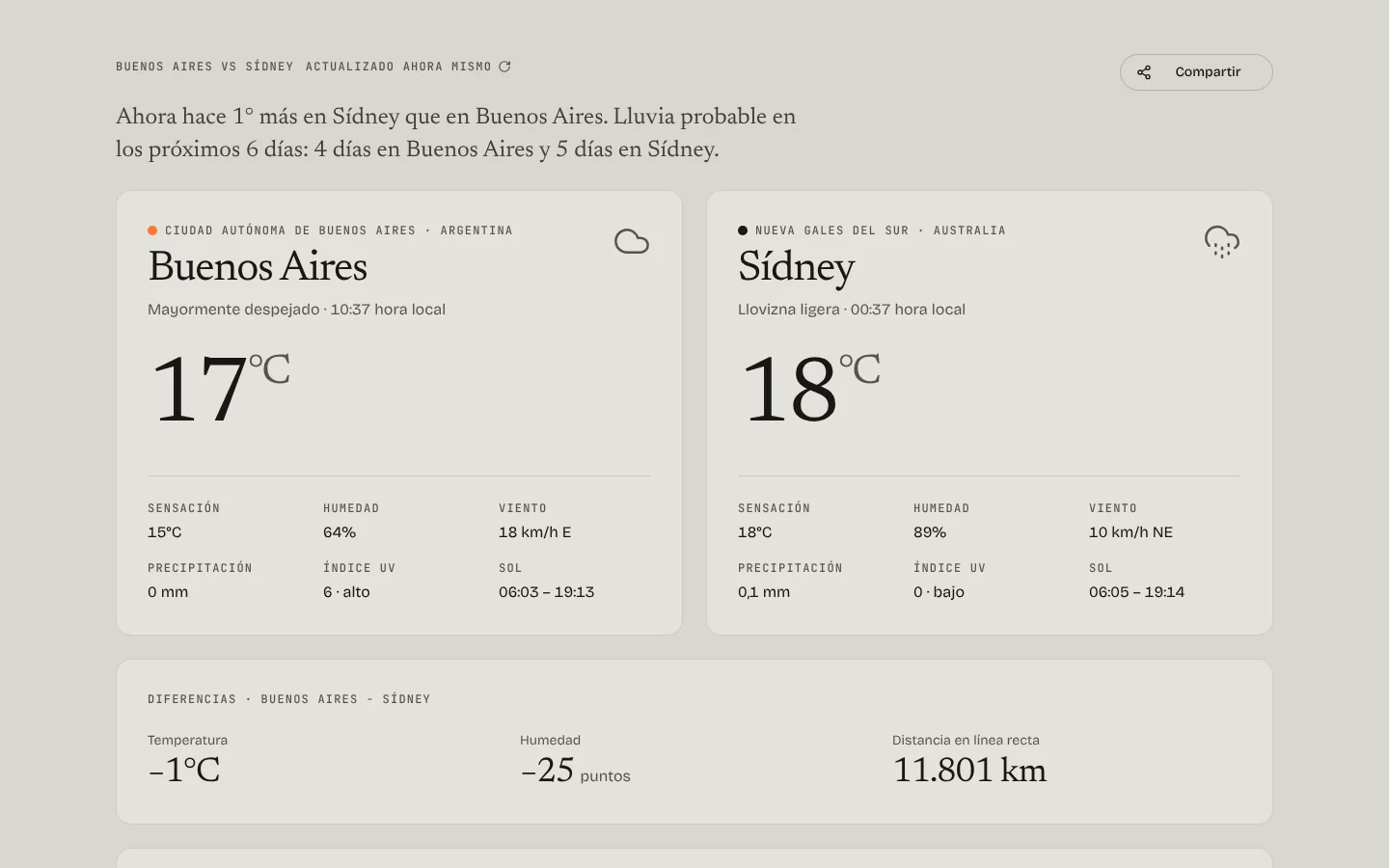The image size is (1389, 868).
Task: Click the "18 km/h E" wind value
Action: pos(535,532)
